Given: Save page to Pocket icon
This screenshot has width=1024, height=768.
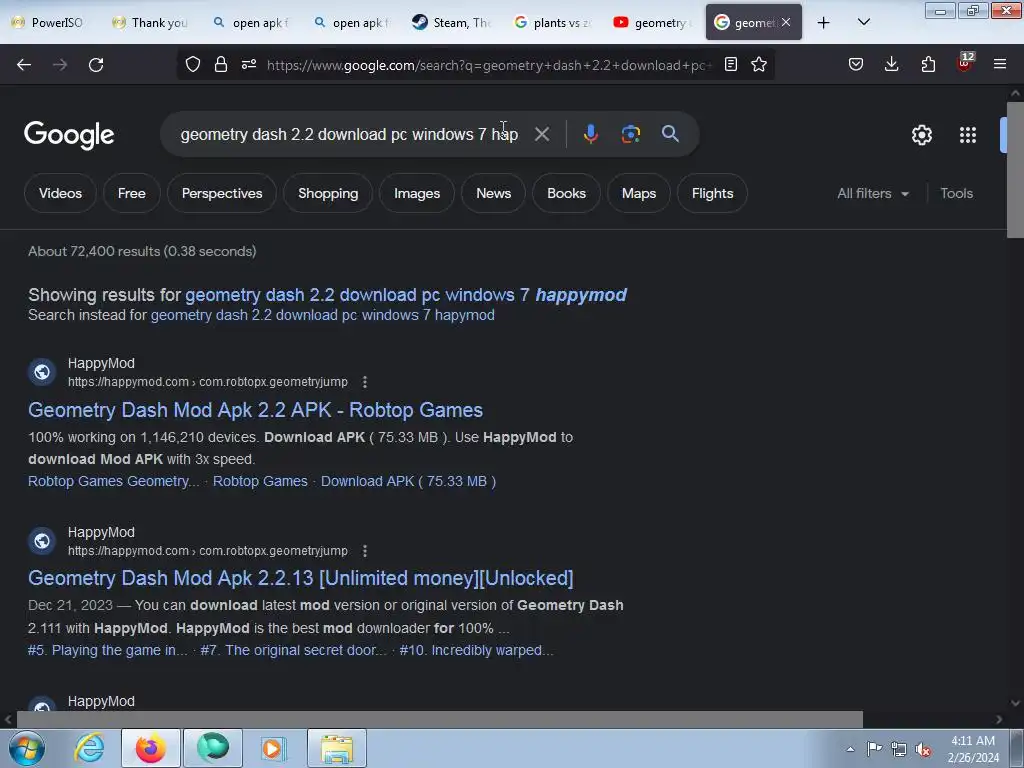Looking at the screenshot, I should pyautogui.click(x=856, y=64).
